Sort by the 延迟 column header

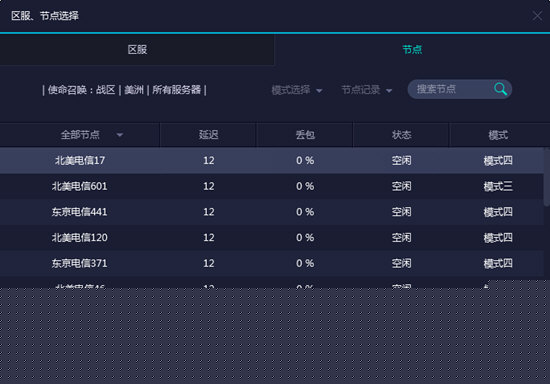point(208,135)
